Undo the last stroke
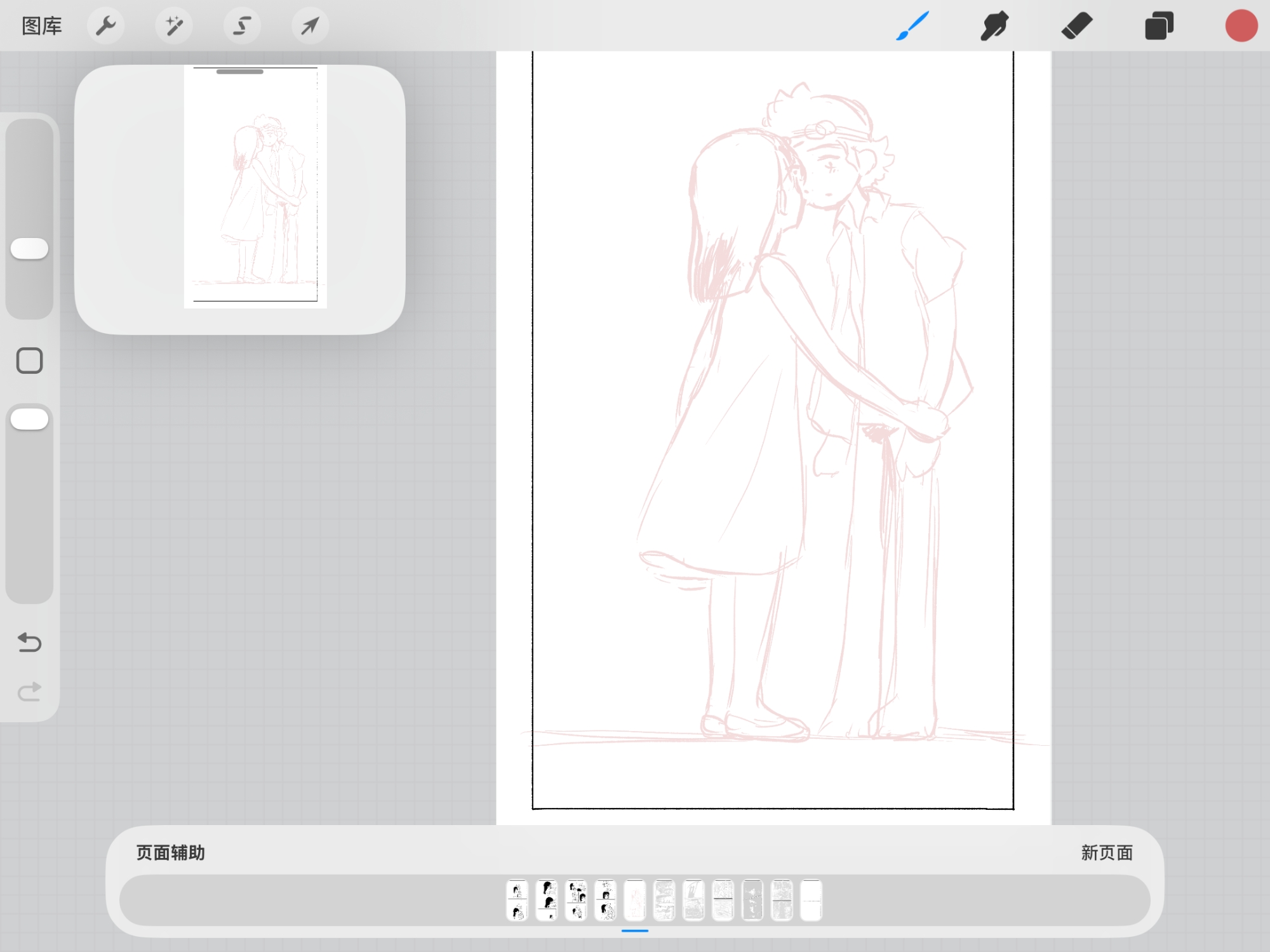 [x=29, y=642]
